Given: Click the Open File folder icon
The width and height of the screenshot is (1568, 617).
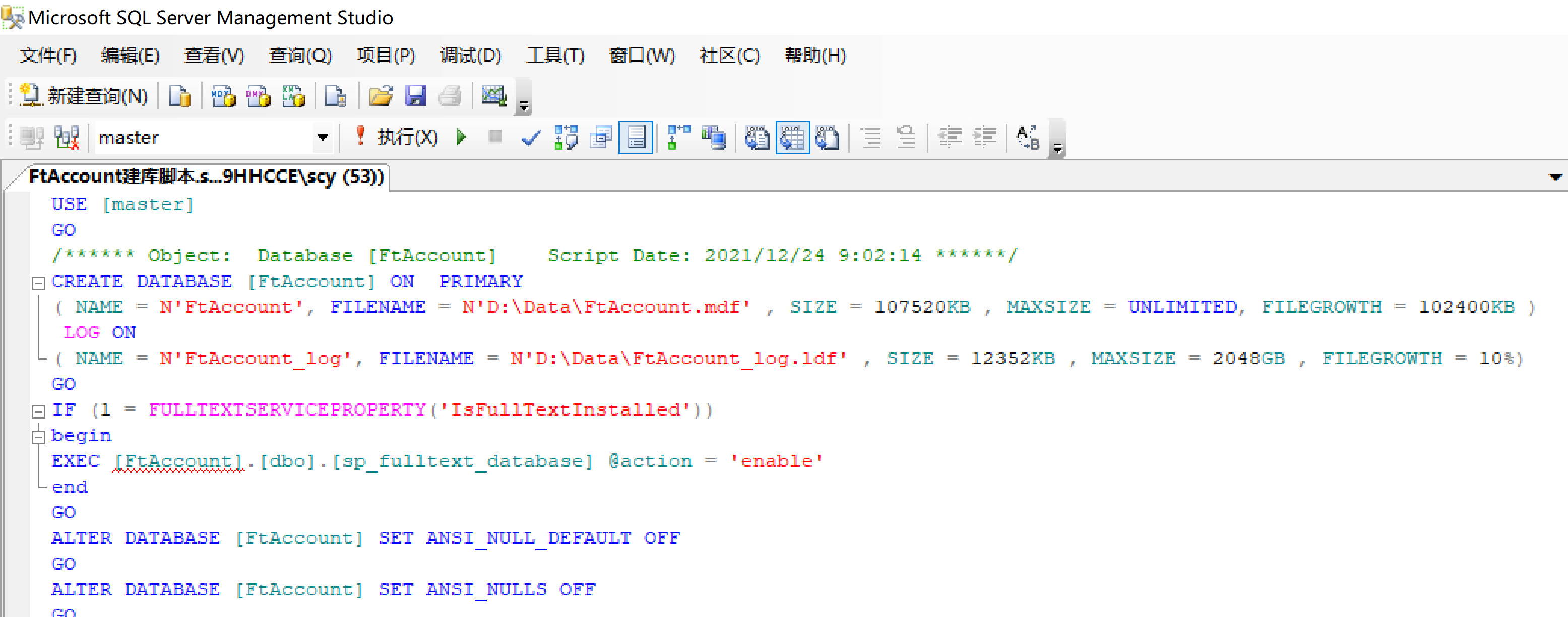Looking at the screenshot, I should (x=381, y=96).
